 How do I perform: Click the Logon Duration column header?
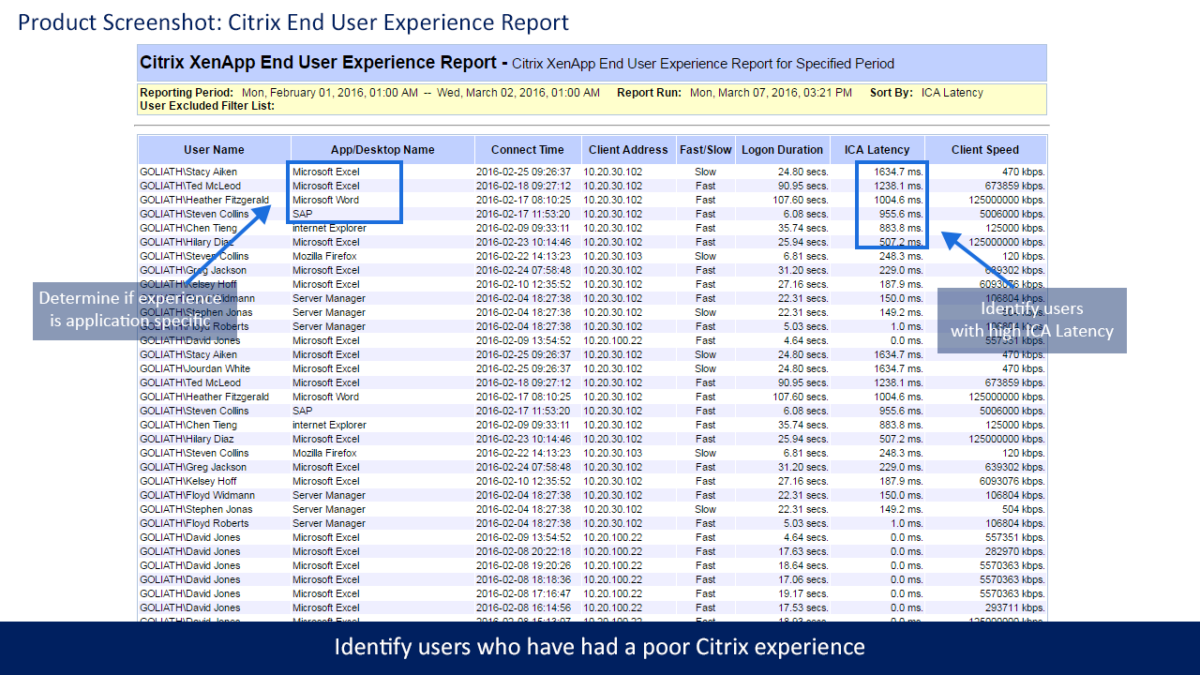[783, 149]
